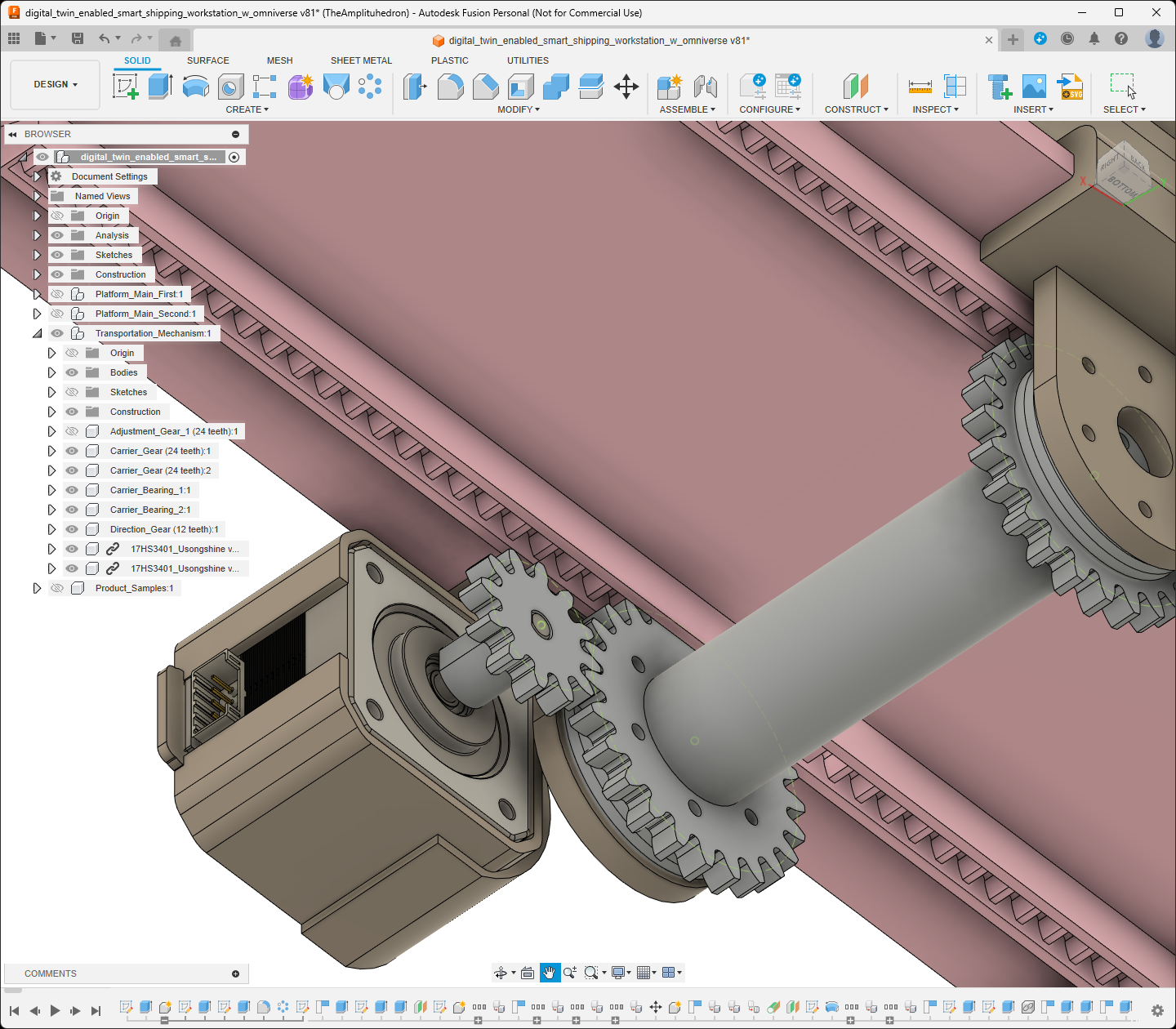Open the Help question mark icon
Image resolution: width=1176 pixels, height=1029 pixels.
(1121, 38)
